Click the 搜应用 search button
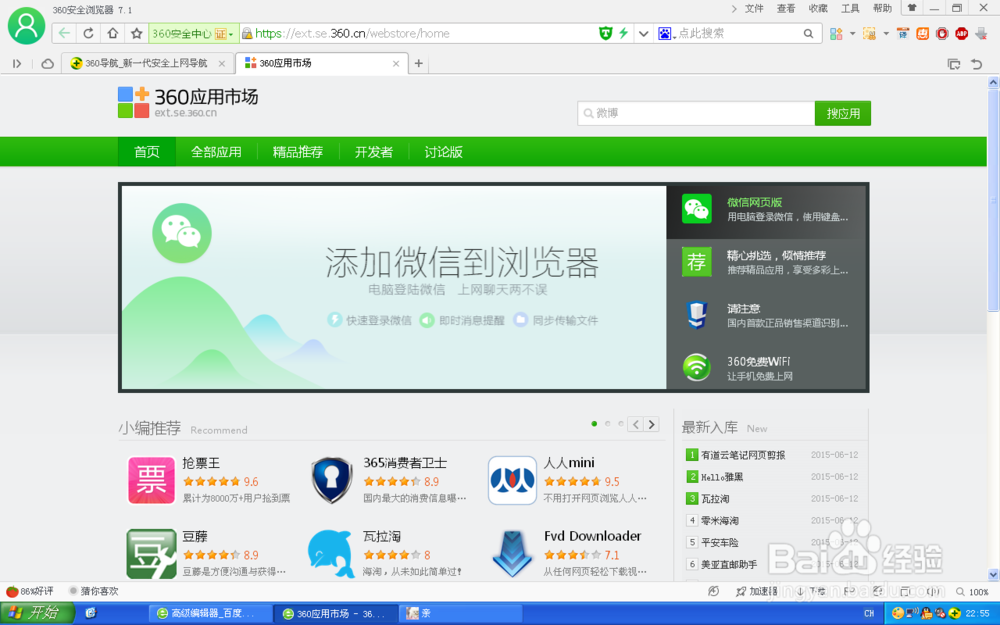1000x625 pixels. click(843, 114)
